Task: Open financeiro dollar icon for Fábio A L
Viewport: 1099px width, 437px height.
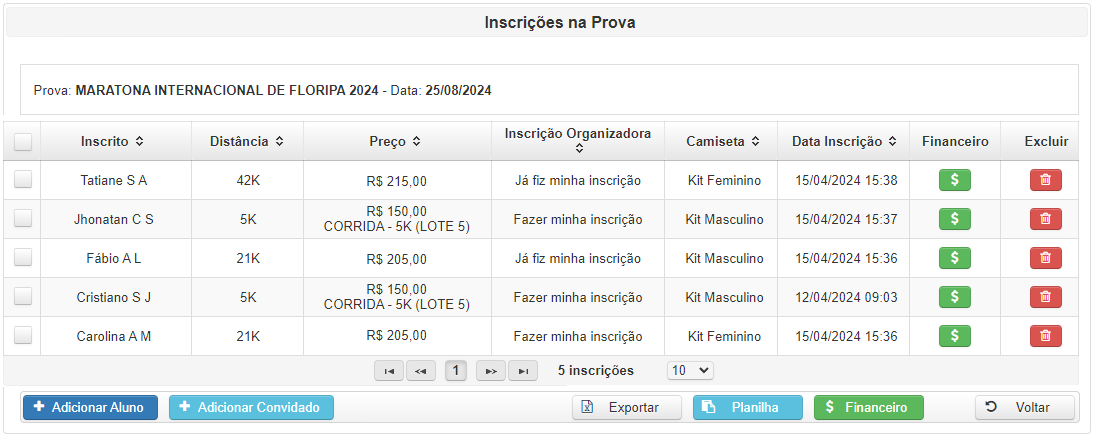Action: (x=955, y=258)
